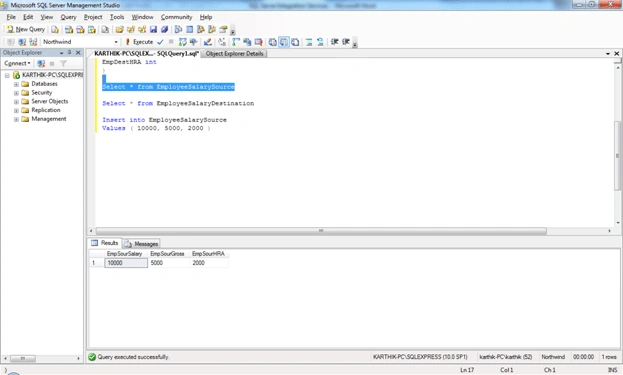
Task: Switch to the Messages tab
Action: [x=141, y=244]
